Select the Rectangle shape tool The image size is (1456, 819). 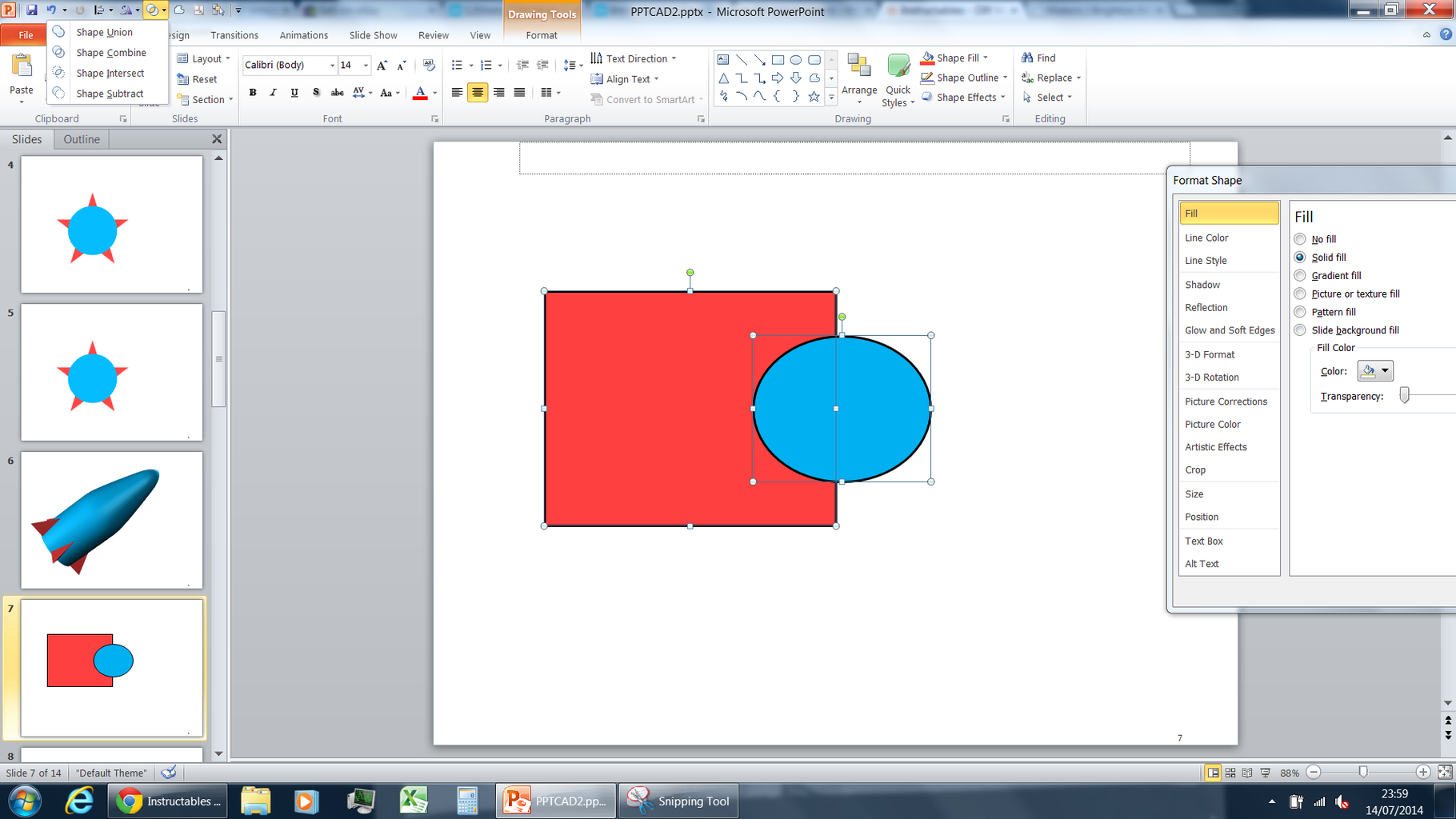pos(777,59)
